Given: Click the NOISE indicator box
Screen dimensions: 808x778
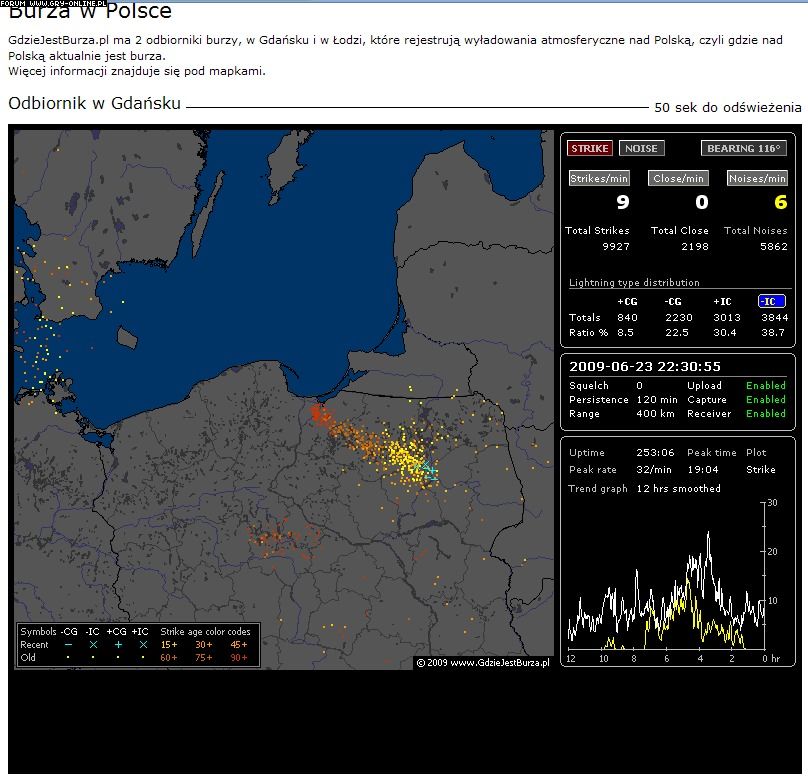Looking at the screenshot, I should 641,148.
